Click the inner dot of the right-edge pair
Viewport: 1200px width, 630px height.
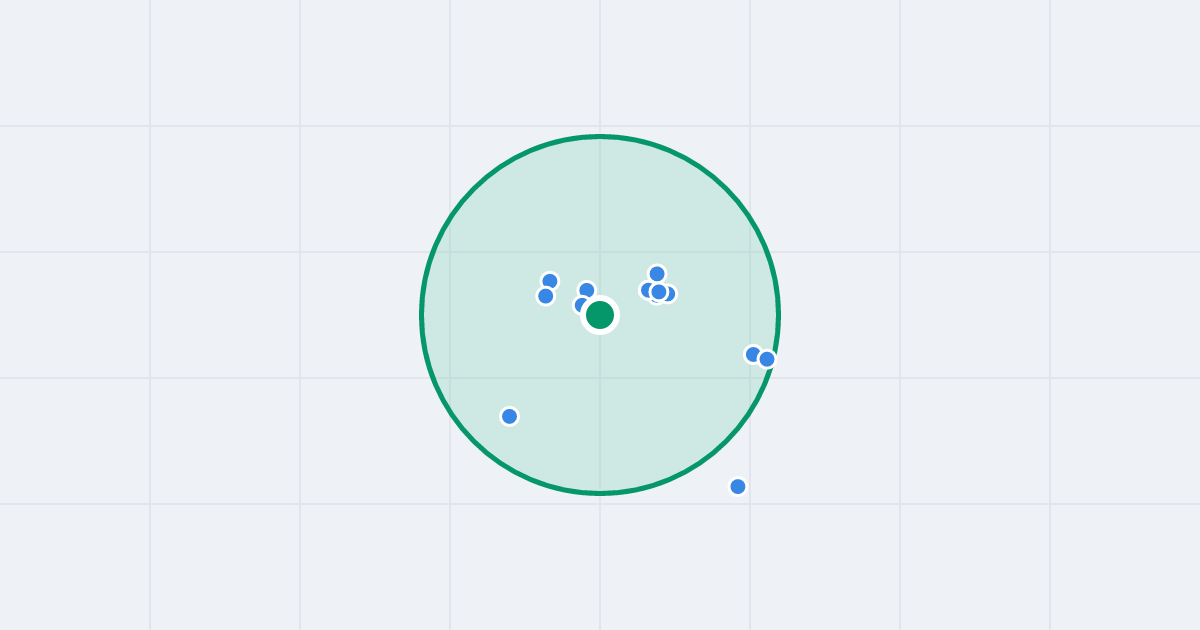(753, 354)
